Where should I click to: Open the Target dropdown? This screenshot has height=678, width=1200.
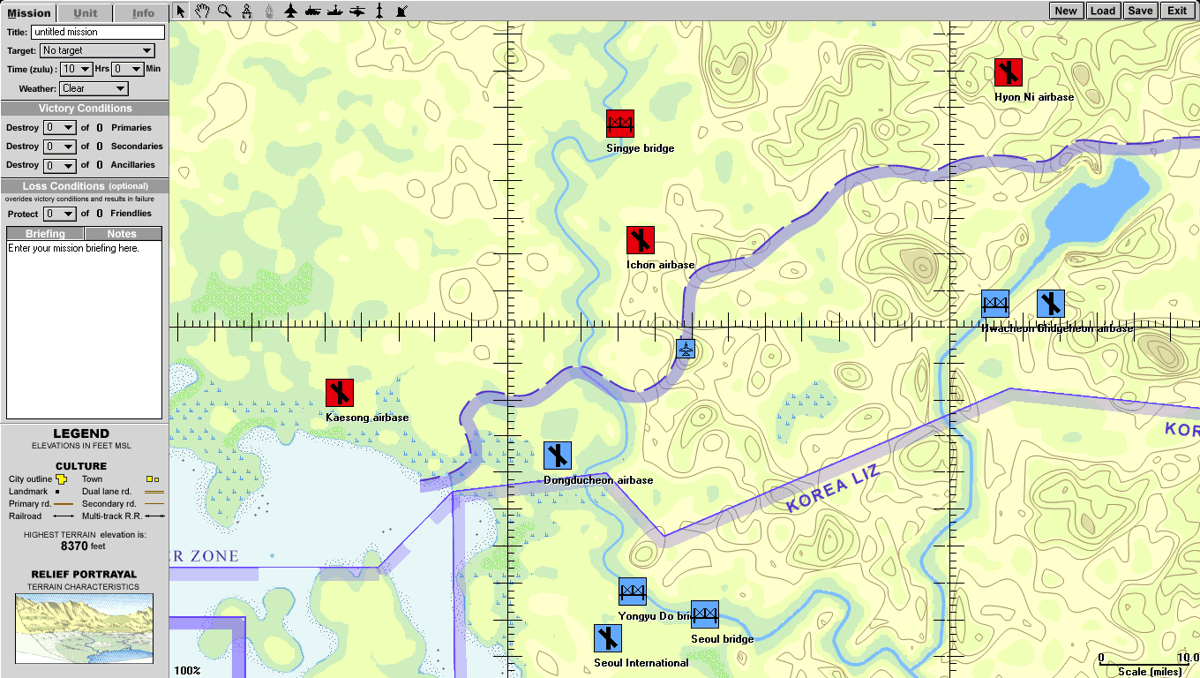click(x=97, y=50)
